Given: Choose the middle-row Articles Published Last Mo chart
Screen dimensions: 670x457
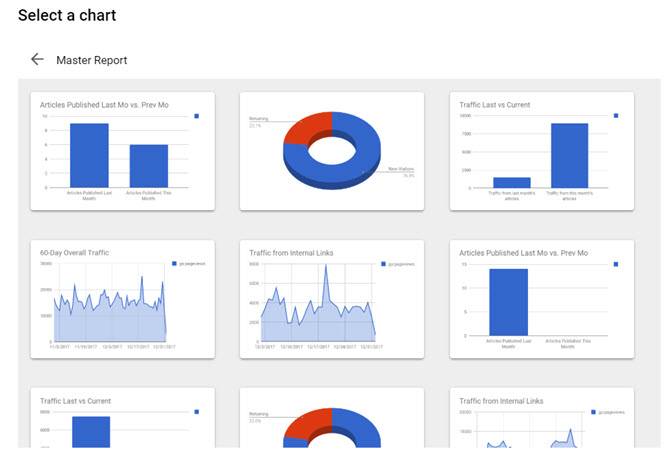Looking at the screenshot, I should click(542, 299).
